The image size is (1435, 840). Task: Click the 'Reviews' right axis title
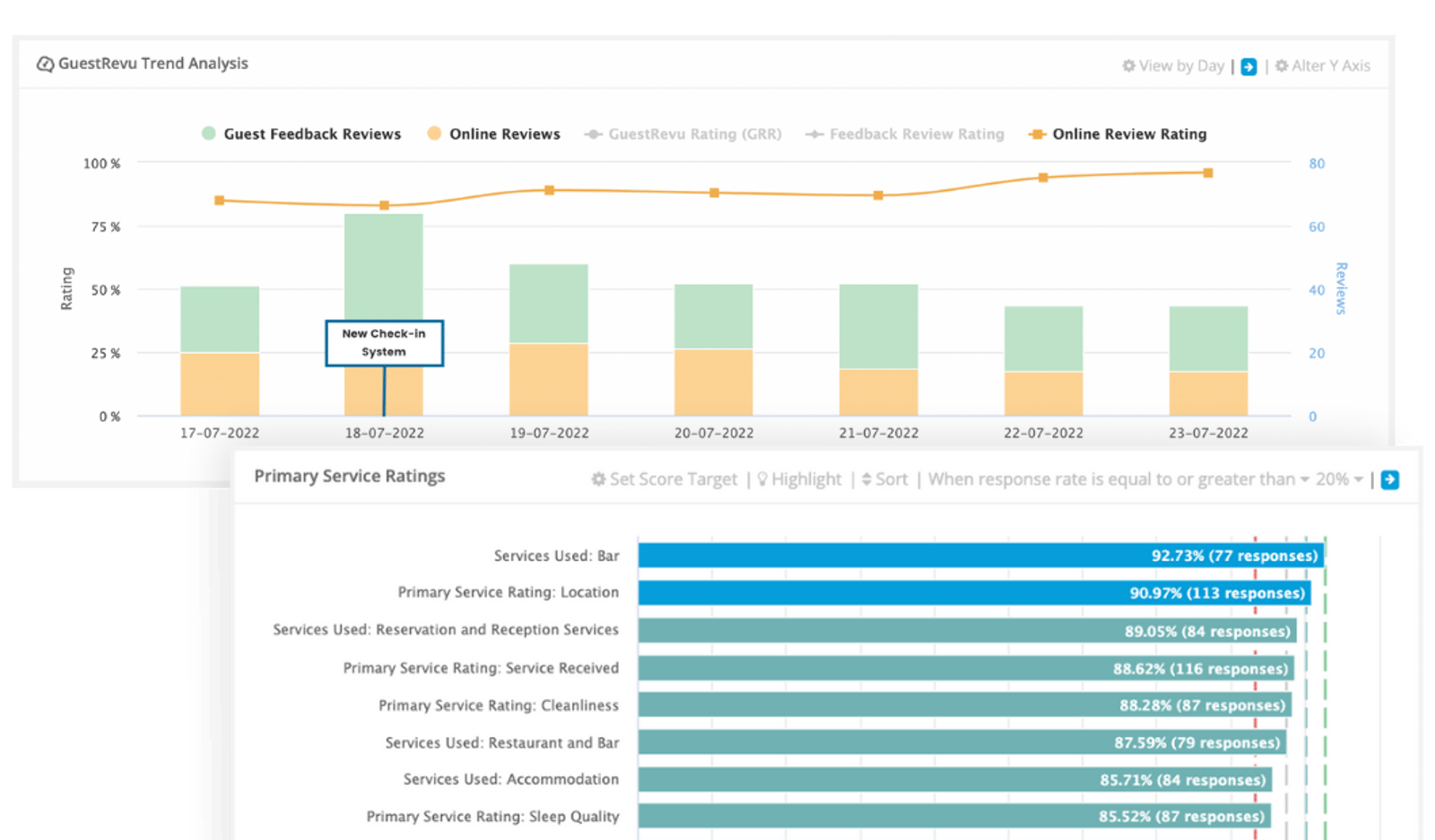click(x=1341, y=289)
